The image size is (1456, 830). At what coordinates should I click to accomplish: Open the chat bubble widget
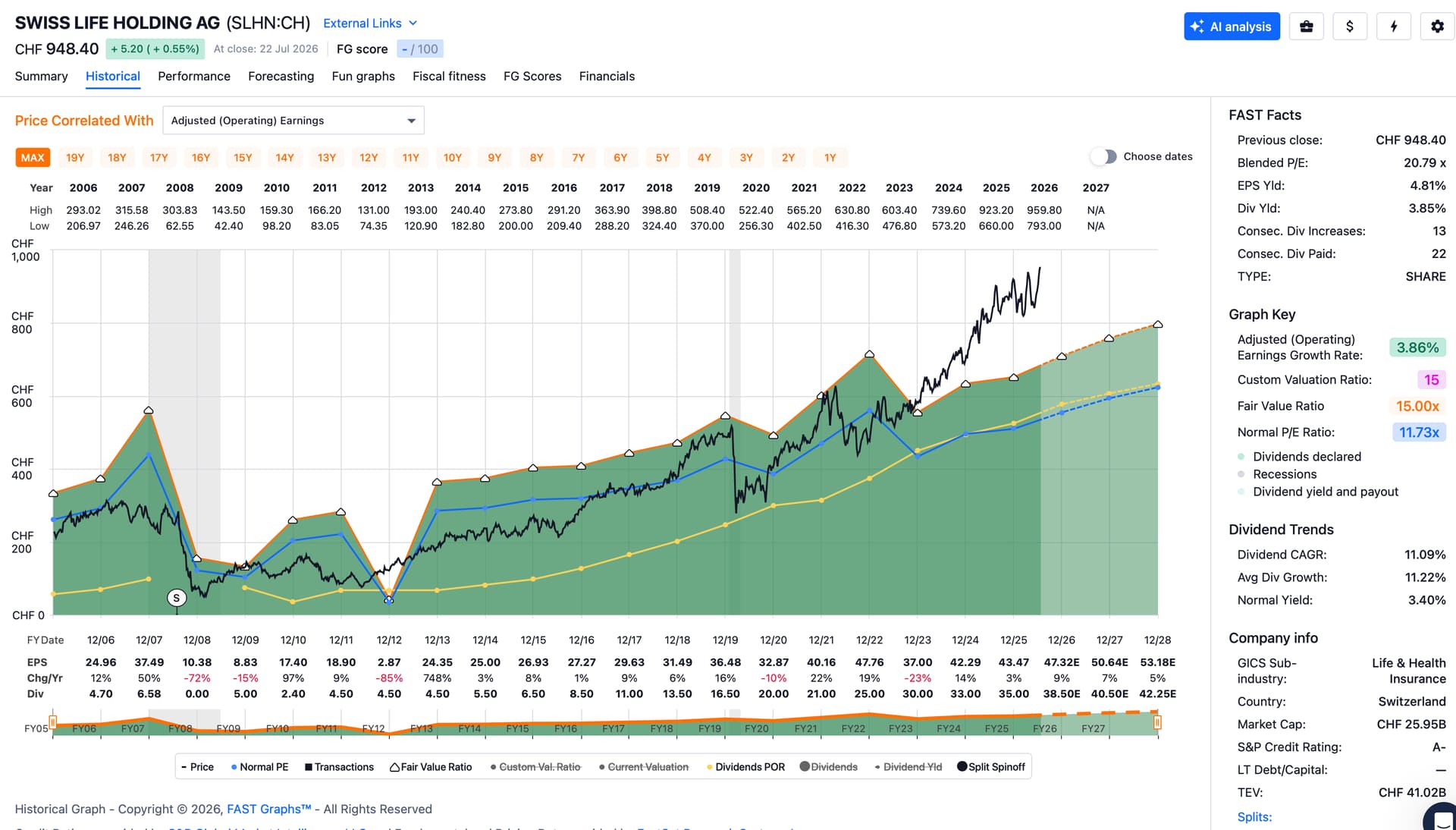[x=1441, y=819]
